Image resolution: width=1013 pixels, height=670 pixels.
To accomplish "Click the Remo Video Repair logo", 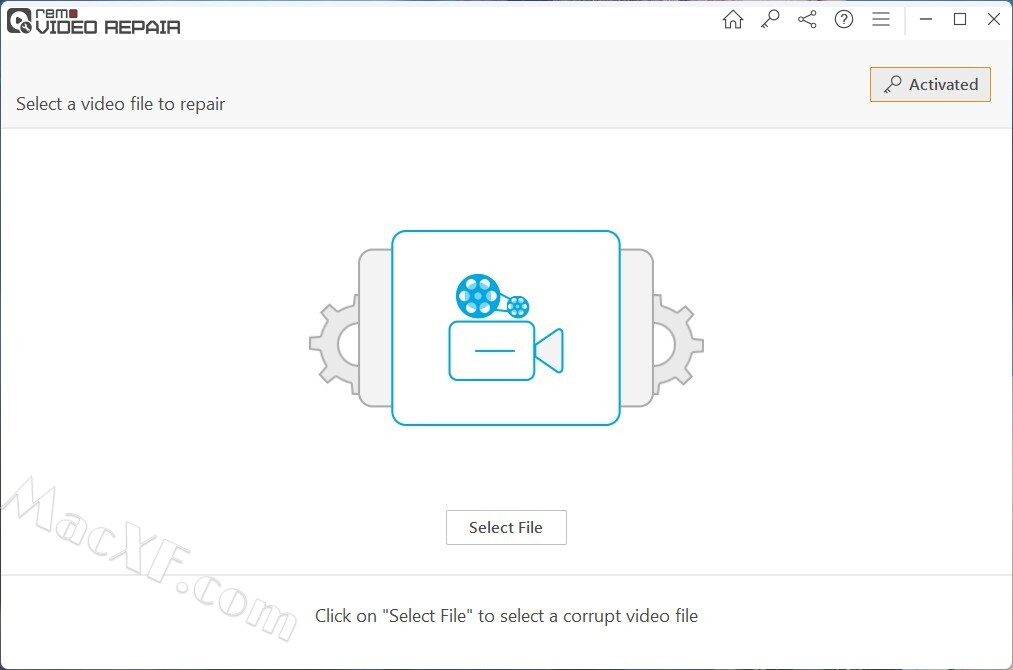I will point(94,21).
